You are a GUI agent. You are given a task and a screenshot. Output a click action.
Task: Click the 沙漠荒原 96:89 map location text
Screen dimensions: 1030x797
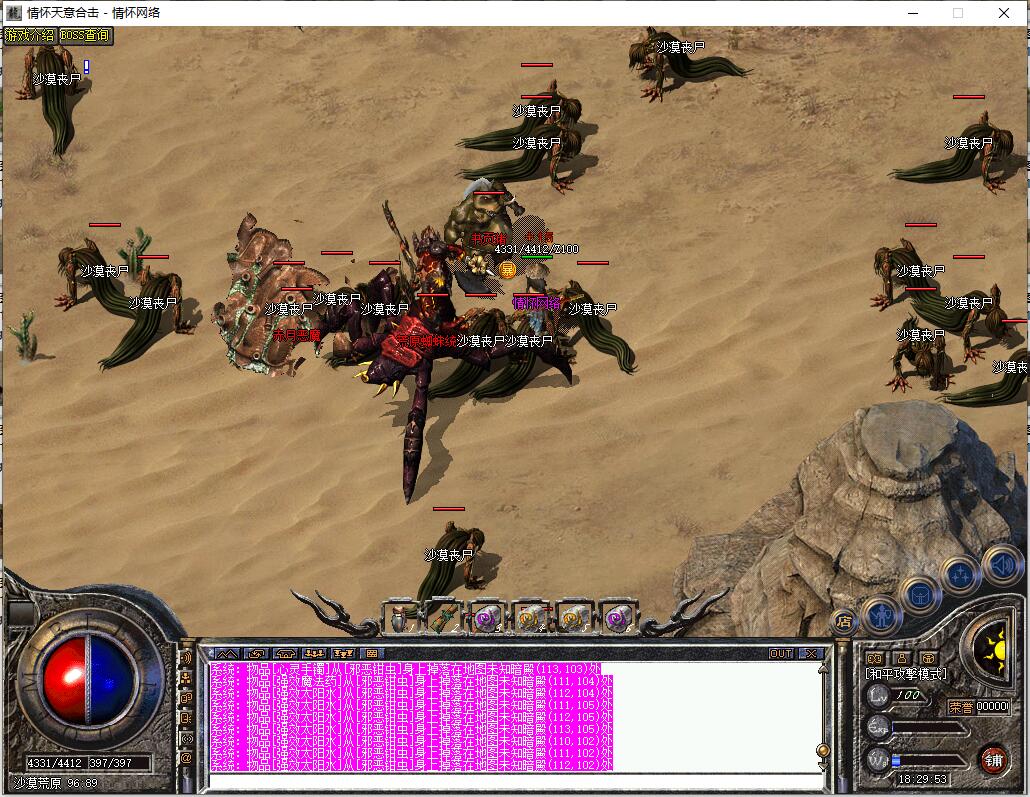tap(56, 783)
